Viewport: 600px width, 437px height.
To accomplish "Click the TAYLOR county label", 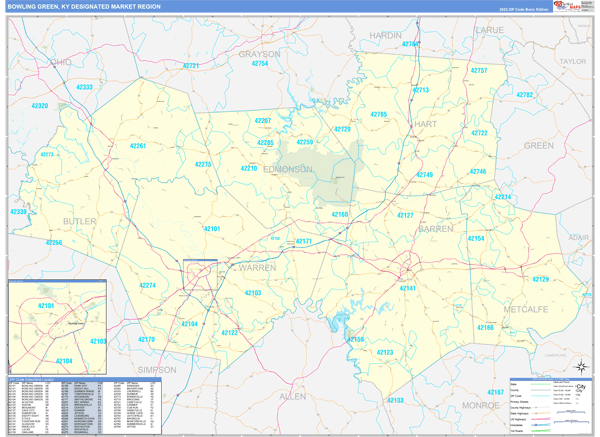I will [572, 61].
